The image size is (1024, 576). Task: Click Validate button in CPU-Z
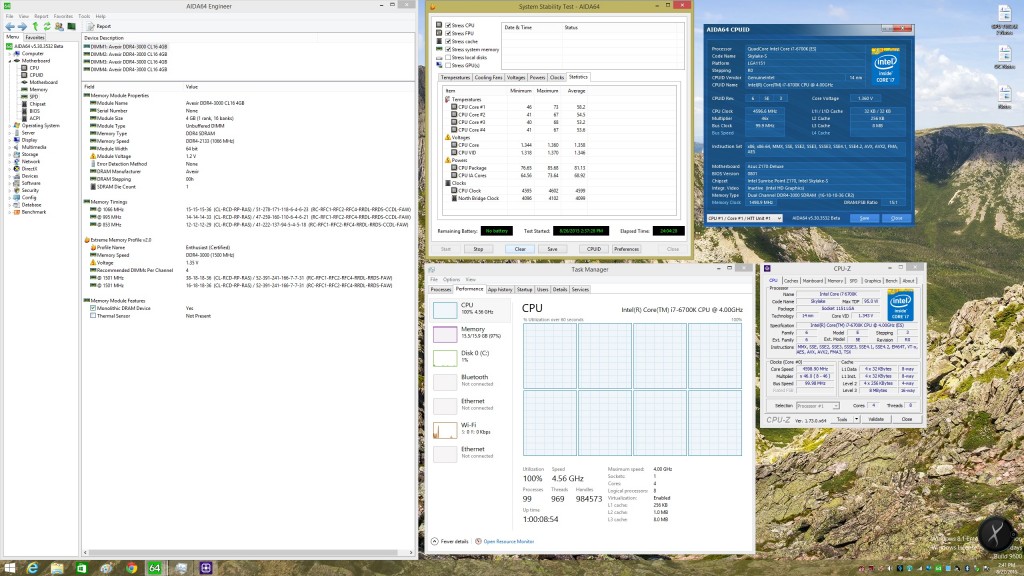point(876,419)
